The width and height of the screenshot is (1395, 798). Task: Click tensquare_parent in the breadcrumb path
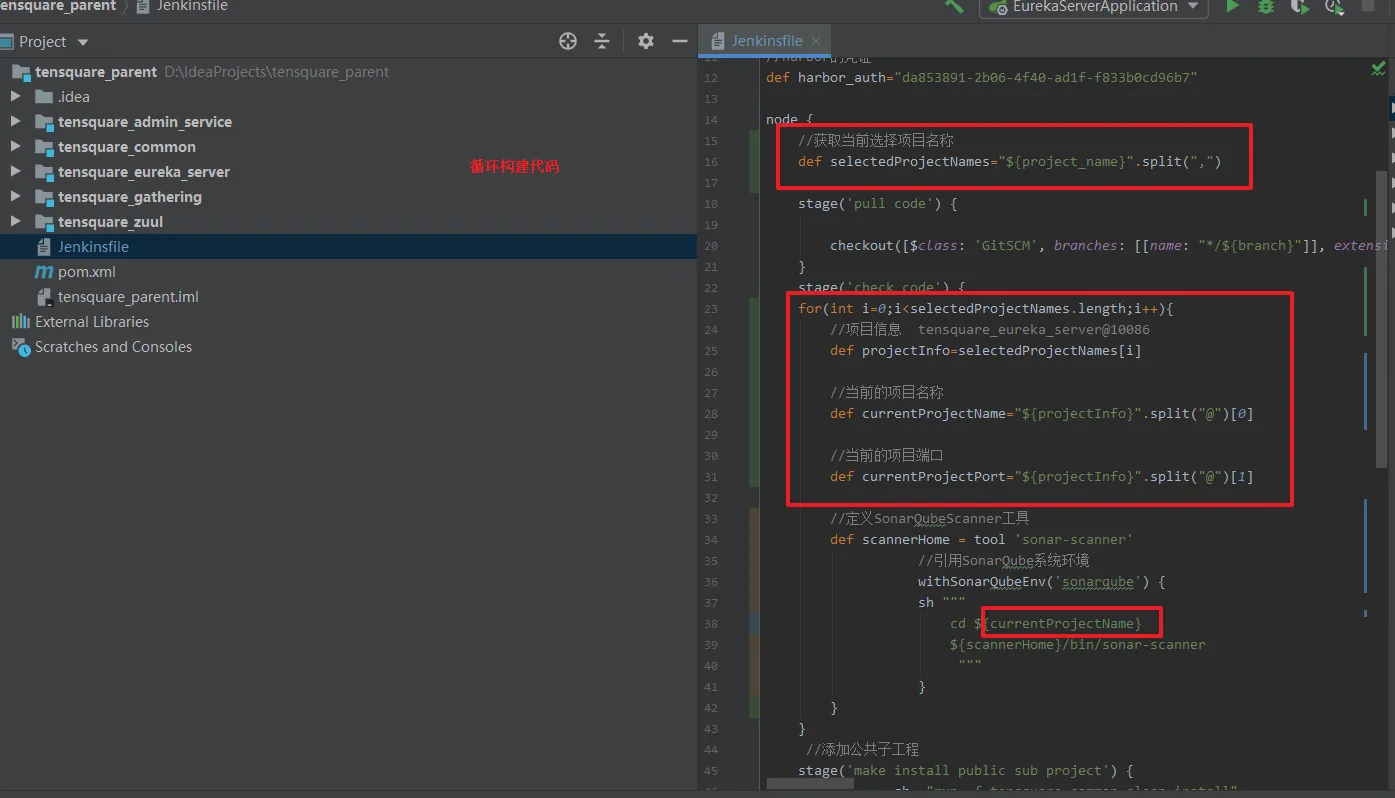58,6
